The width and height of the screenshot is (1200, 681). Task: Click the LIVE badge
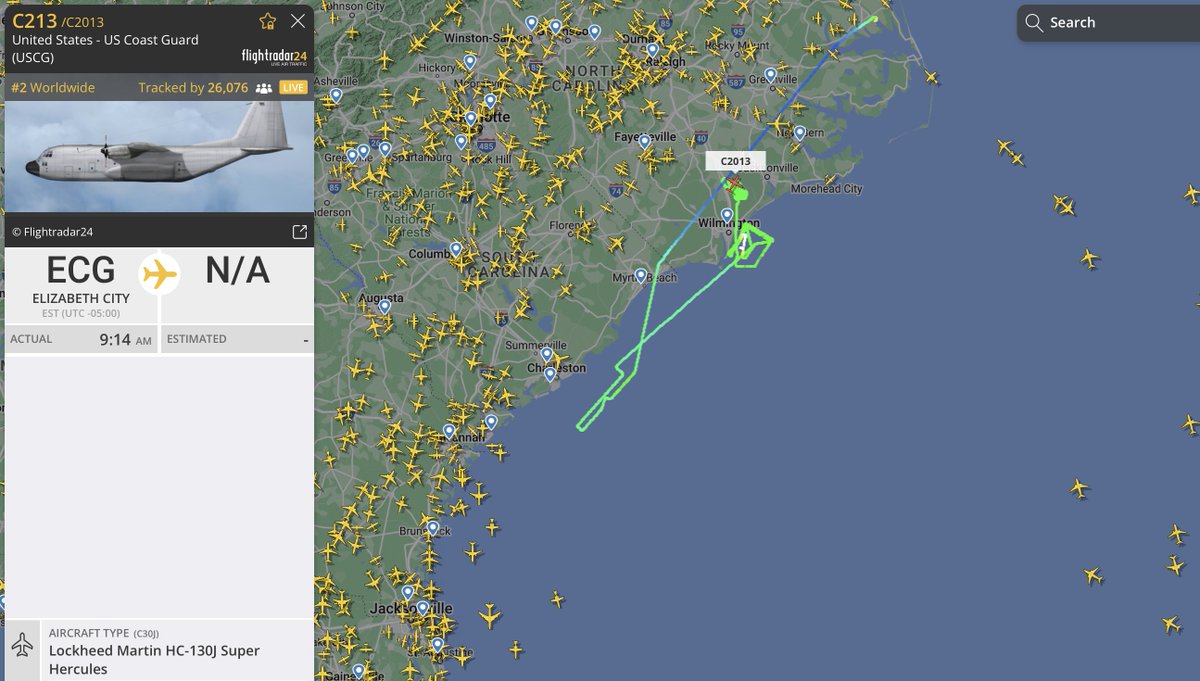pos(293,88)
